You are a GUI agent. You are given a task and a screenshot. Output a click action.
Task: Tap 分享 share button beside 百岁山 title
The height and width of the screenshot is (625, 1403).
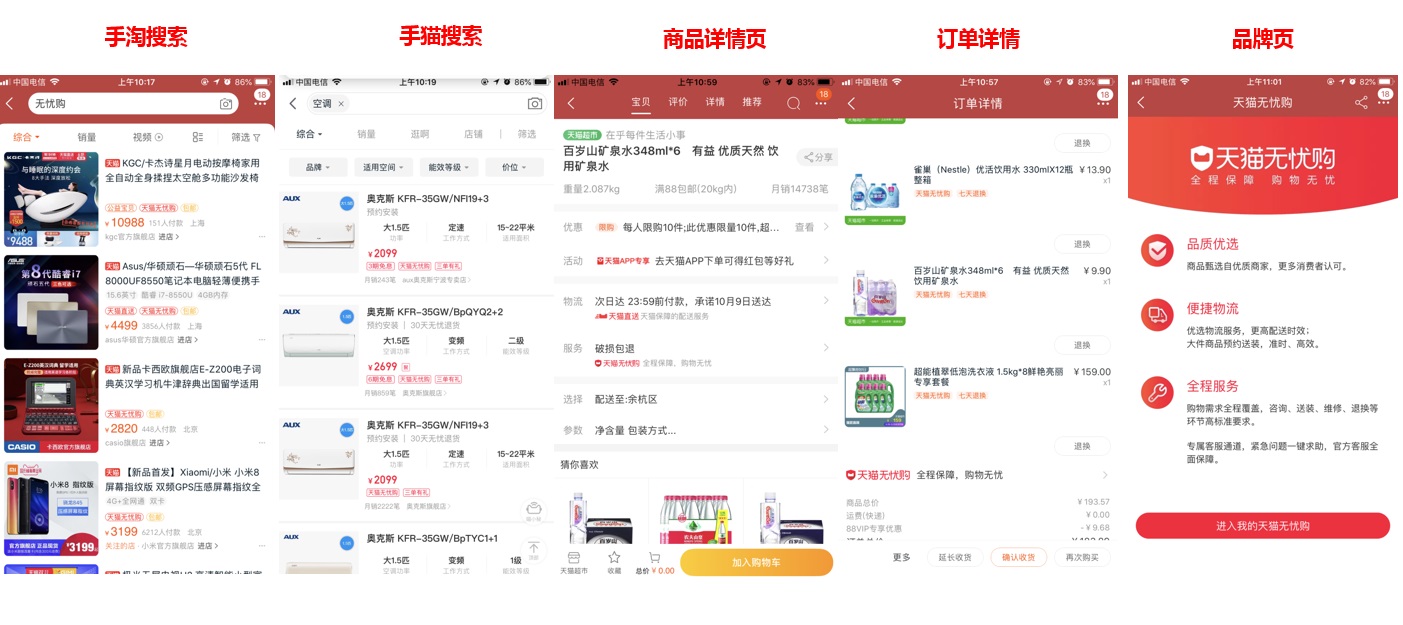817,157
